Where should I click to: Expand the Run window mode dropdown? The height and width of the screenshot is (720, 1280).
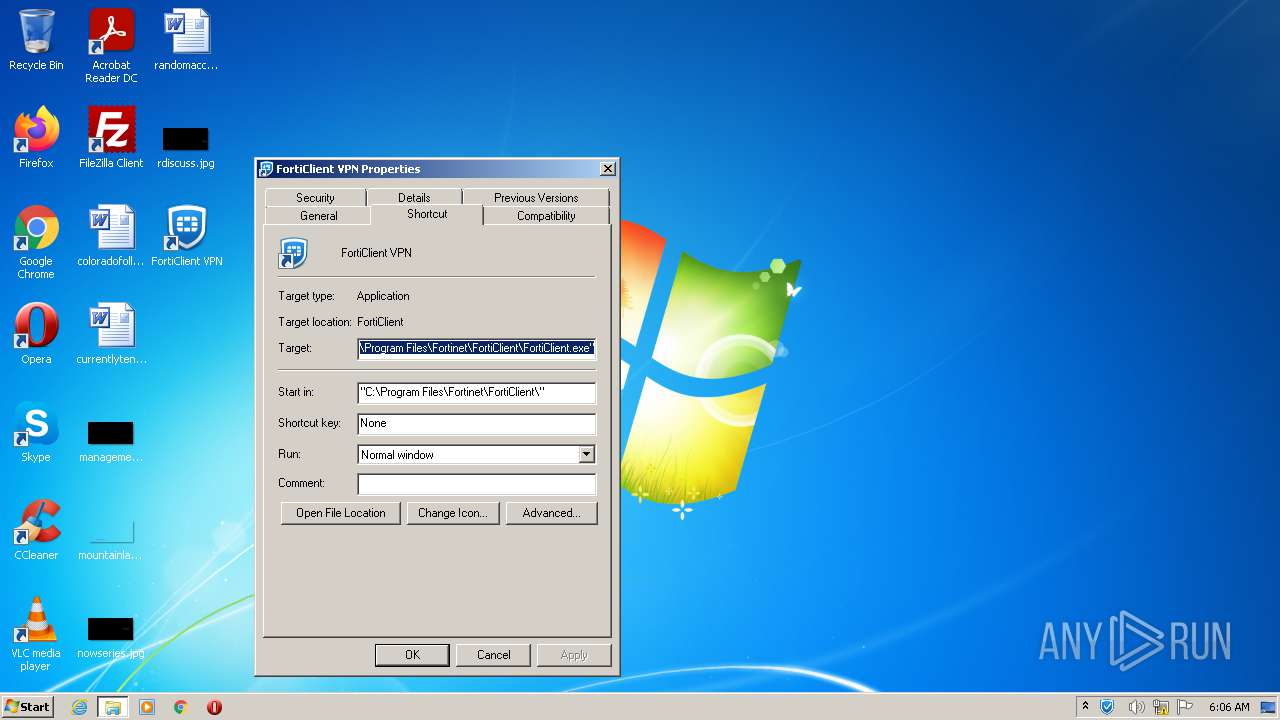pyautogui.click(x=586, y=454)
